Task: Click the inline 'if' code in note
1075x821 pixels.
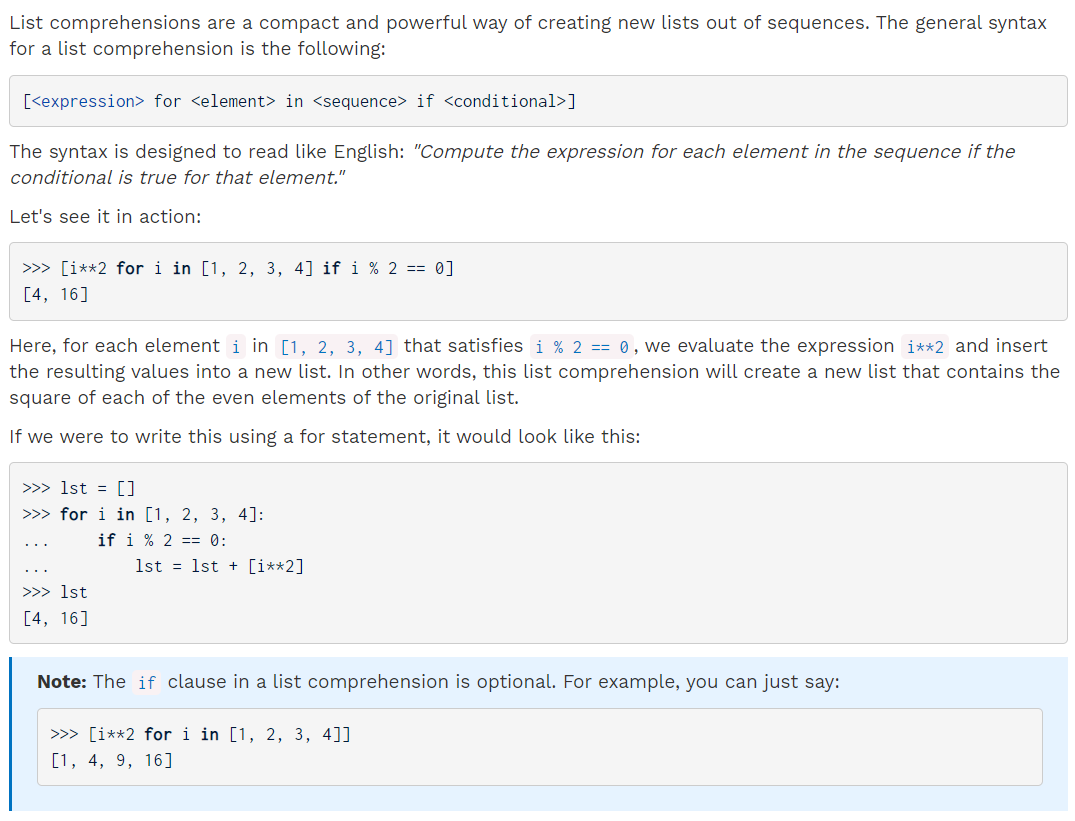Action: coord(147,682)
